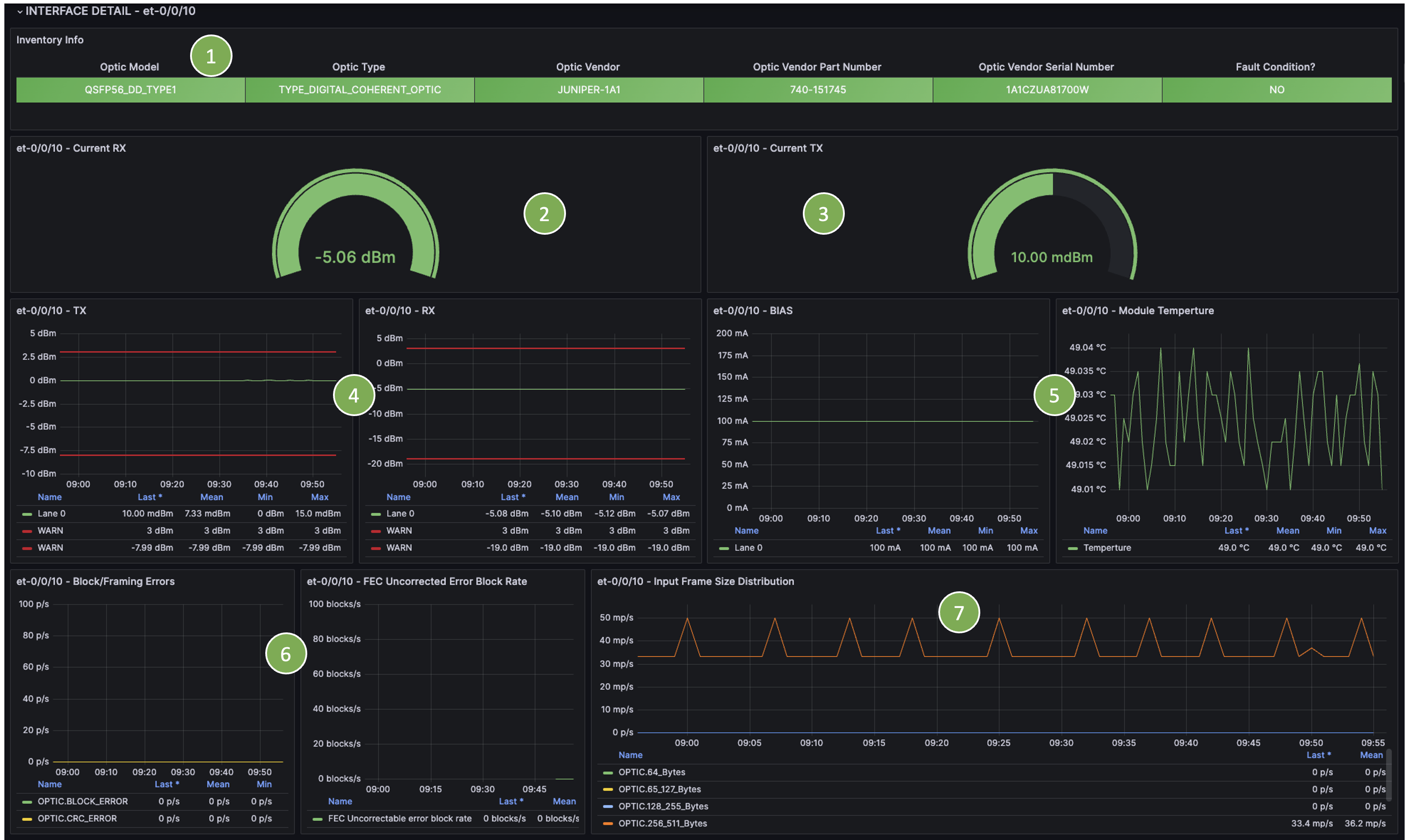Screen dimensions: 1409x840
Task: Click the numbered annotation circle 1
Action: 211,56
